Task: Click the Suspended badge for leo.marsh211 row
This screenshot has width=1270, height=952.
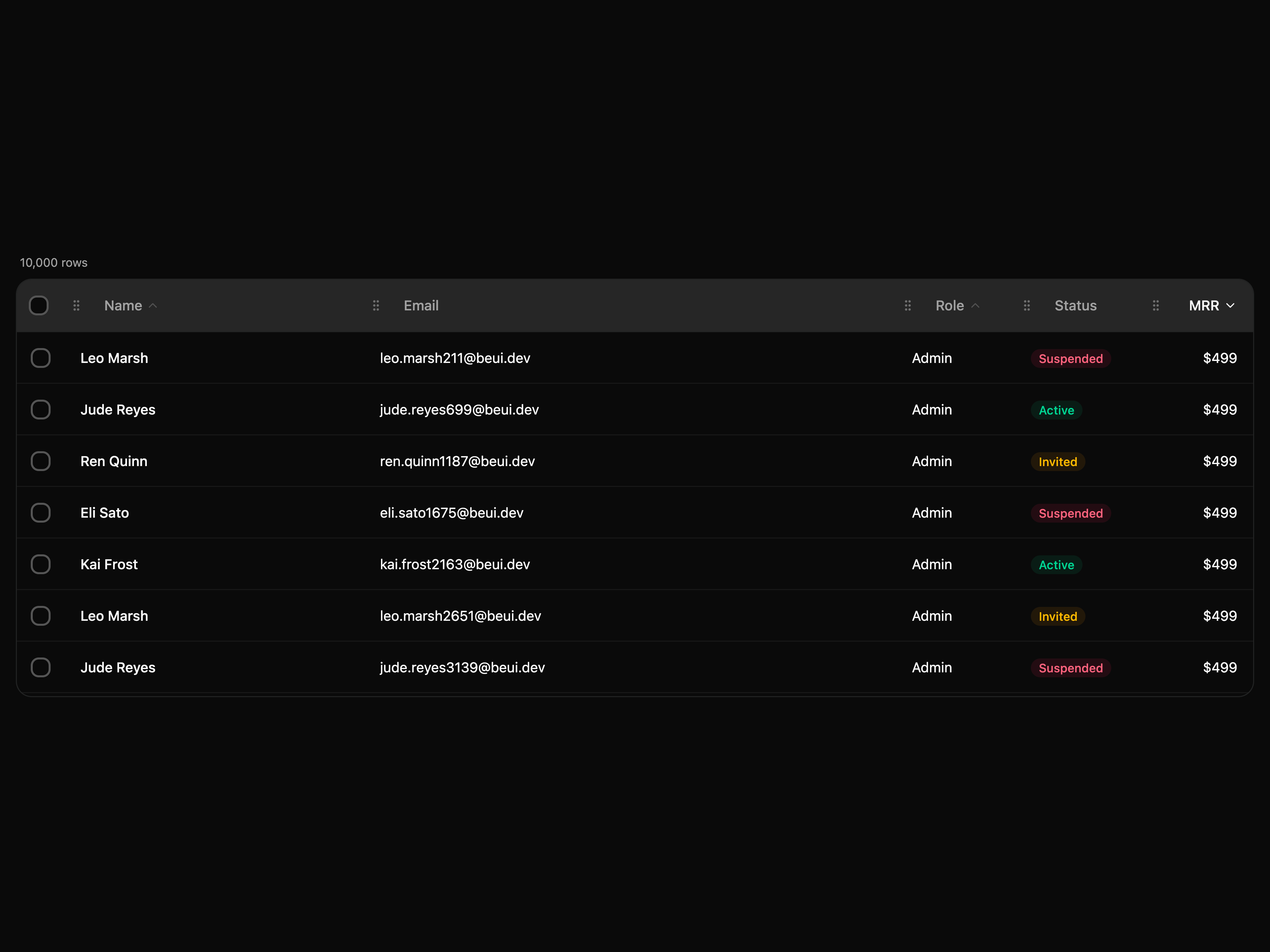Action: click(x=1071, y=359)
